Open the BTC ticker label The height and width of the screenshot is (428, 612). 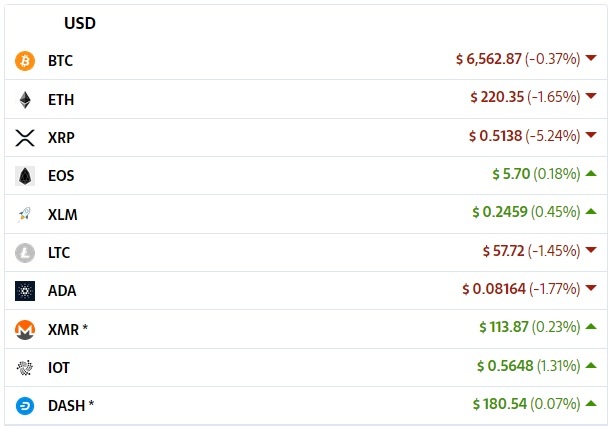click(x=60, y=61)
